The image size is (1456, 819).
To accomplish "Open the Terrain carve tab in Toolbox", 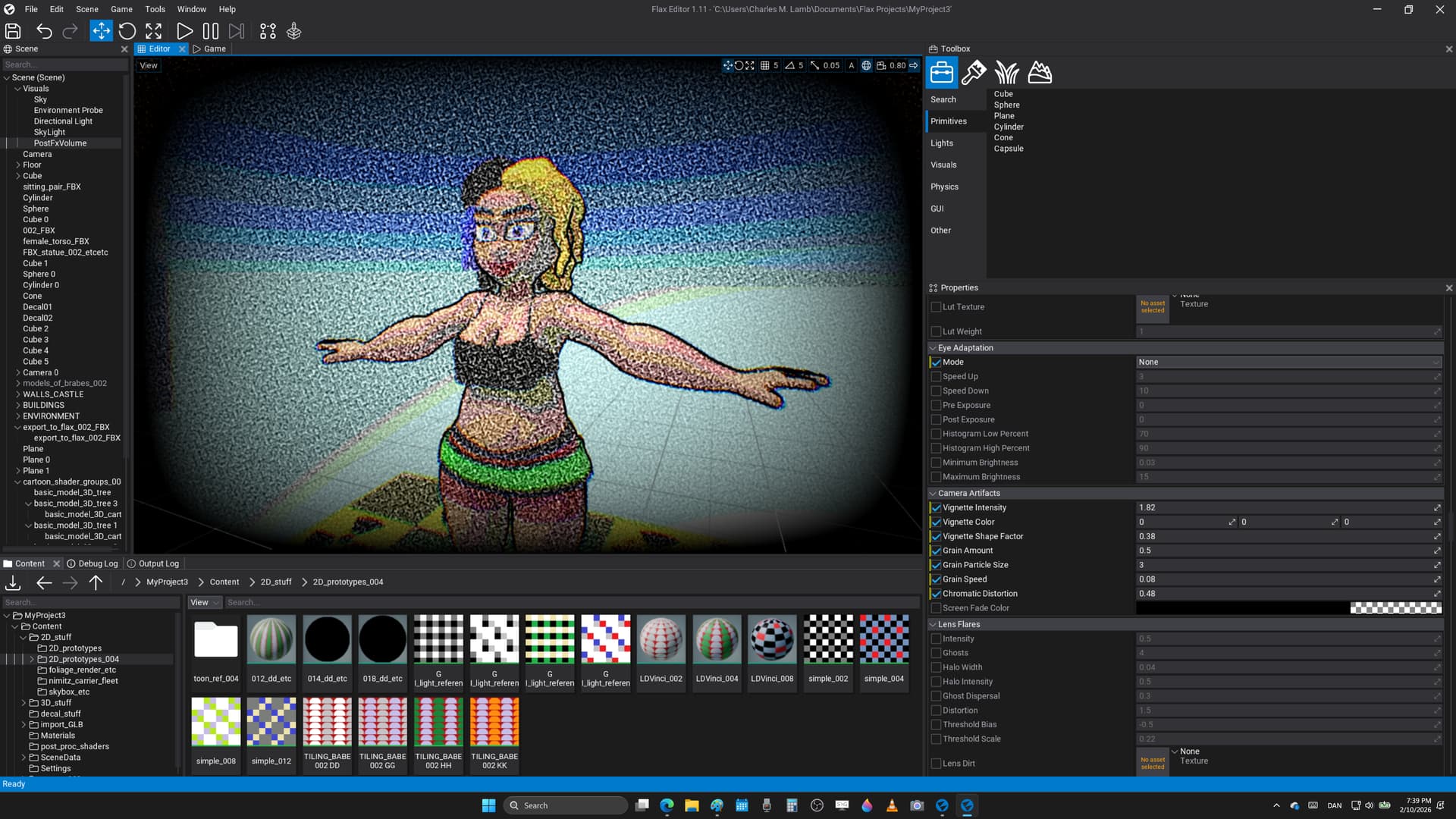I will 1040,73.
